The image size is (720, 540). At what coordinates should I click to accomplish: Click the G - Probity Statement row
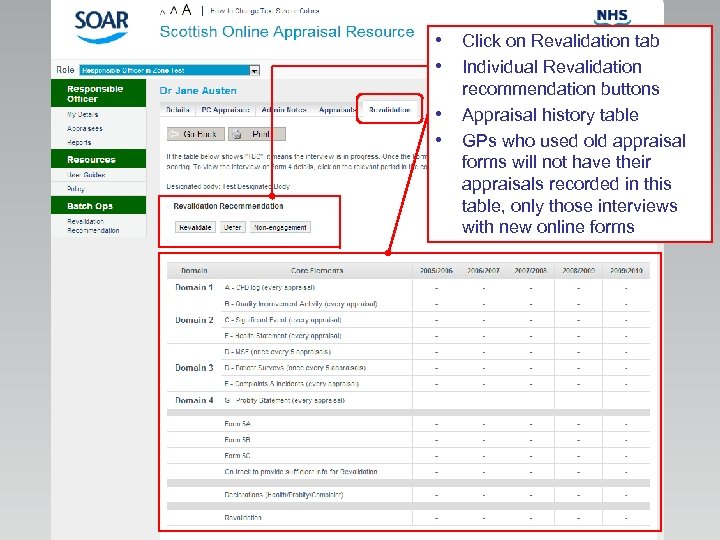408,400
